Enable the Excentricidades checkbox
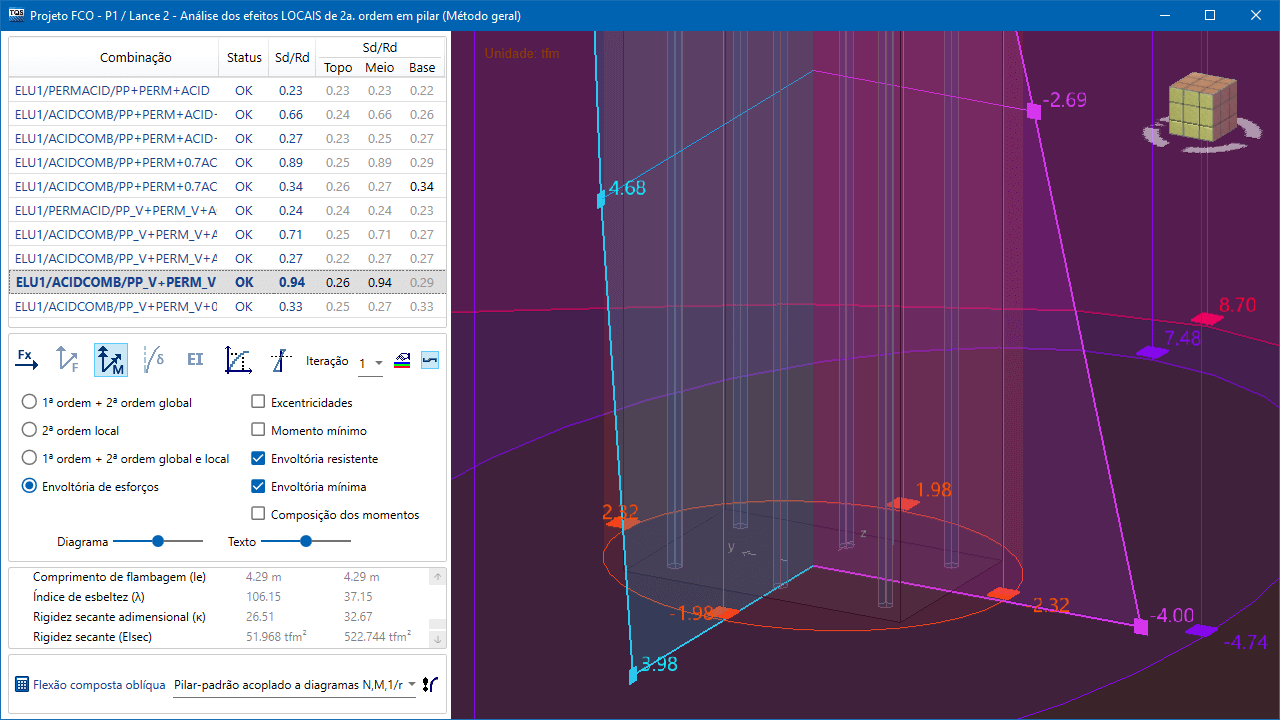Image resolution: width=1280 pixels, height=720 pixels. 258,403
